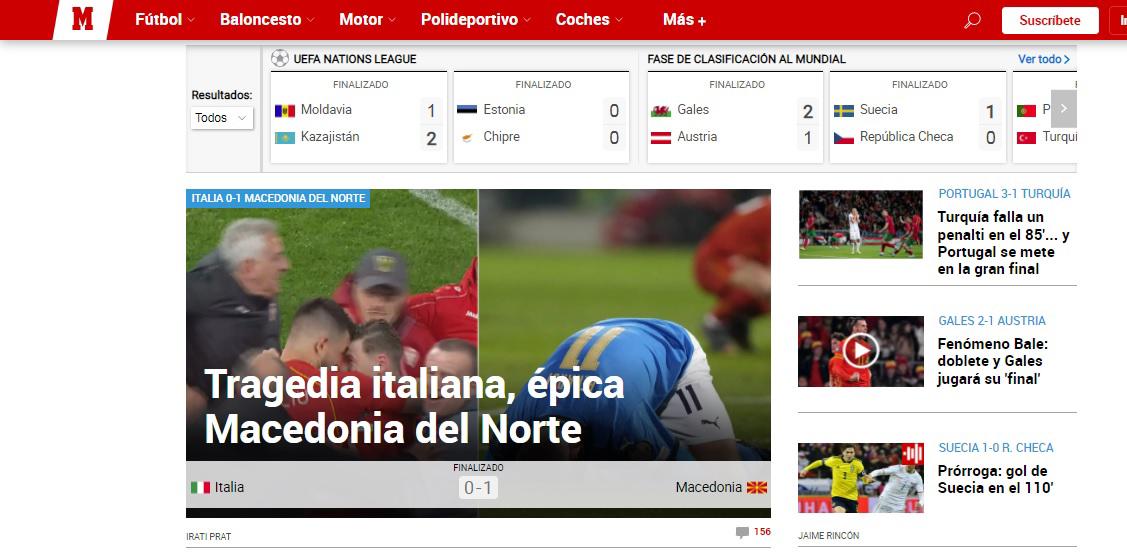
Task: Click the Resultados label
Action: point(222,95)
